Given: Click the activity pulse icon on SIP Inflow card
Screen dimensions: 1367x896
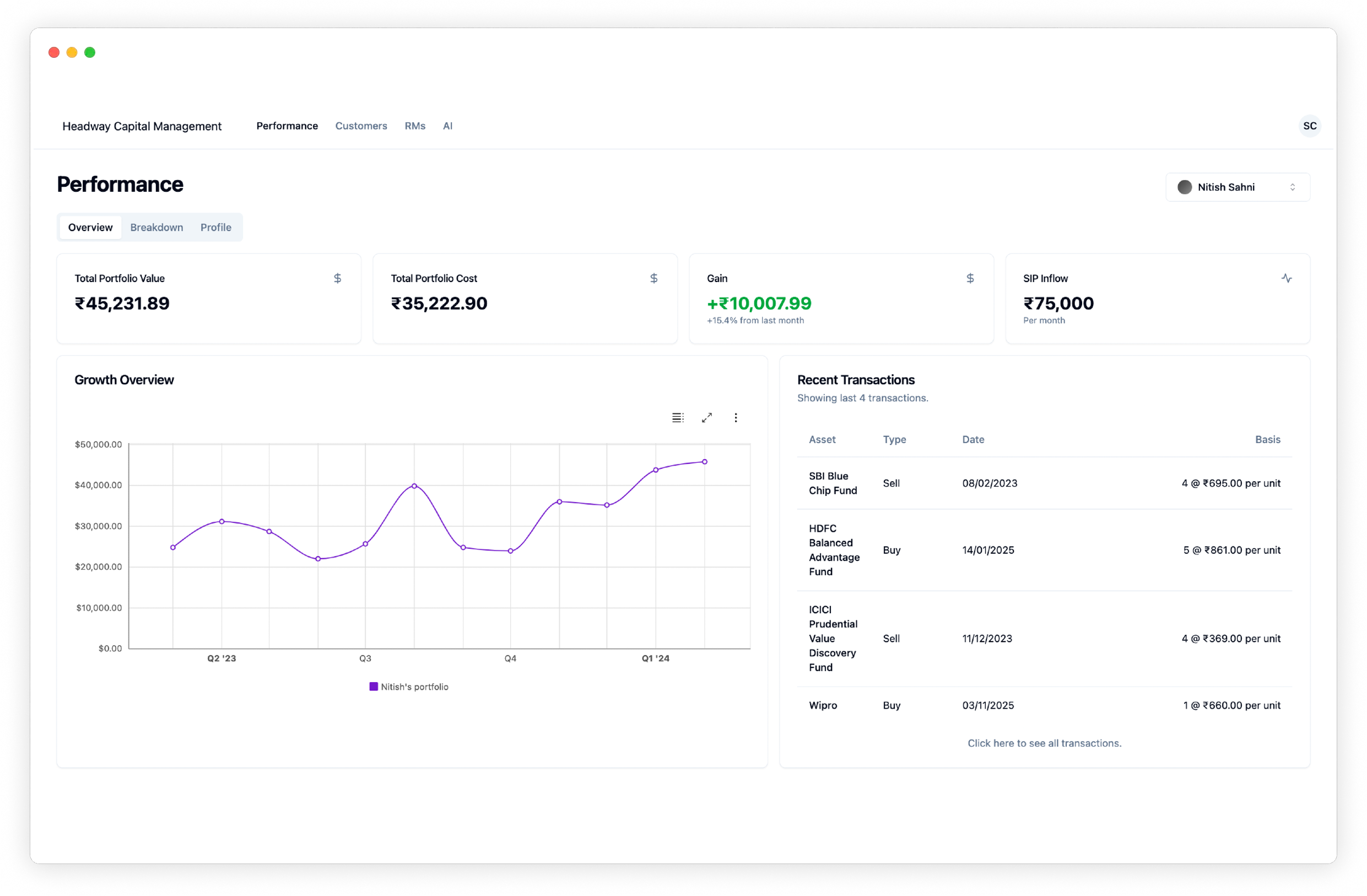Looking at the screenshot, I should coord(1287,279).
